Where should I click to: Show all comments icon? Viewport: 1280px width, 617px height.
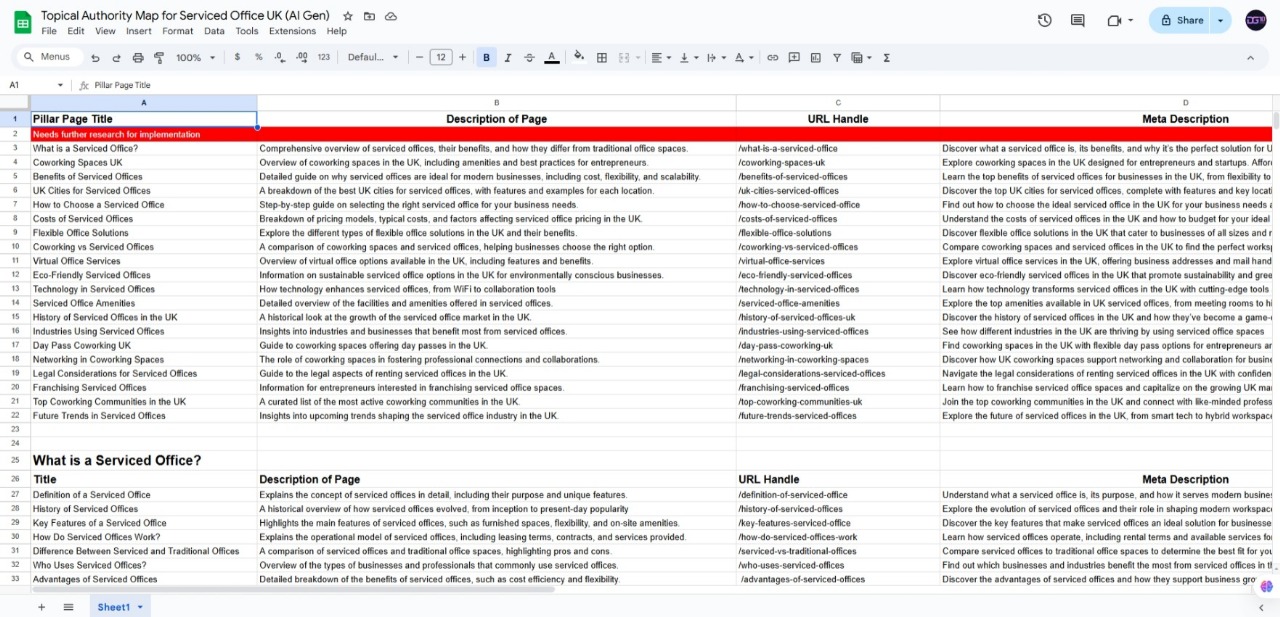click(1078, 20)
